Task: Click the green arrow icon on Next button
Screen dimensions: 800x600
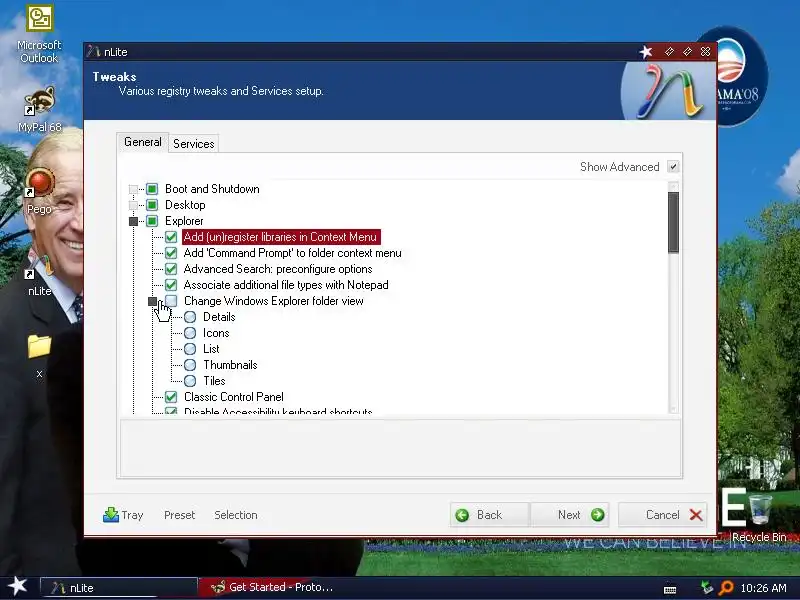Action: coord(597,515)
